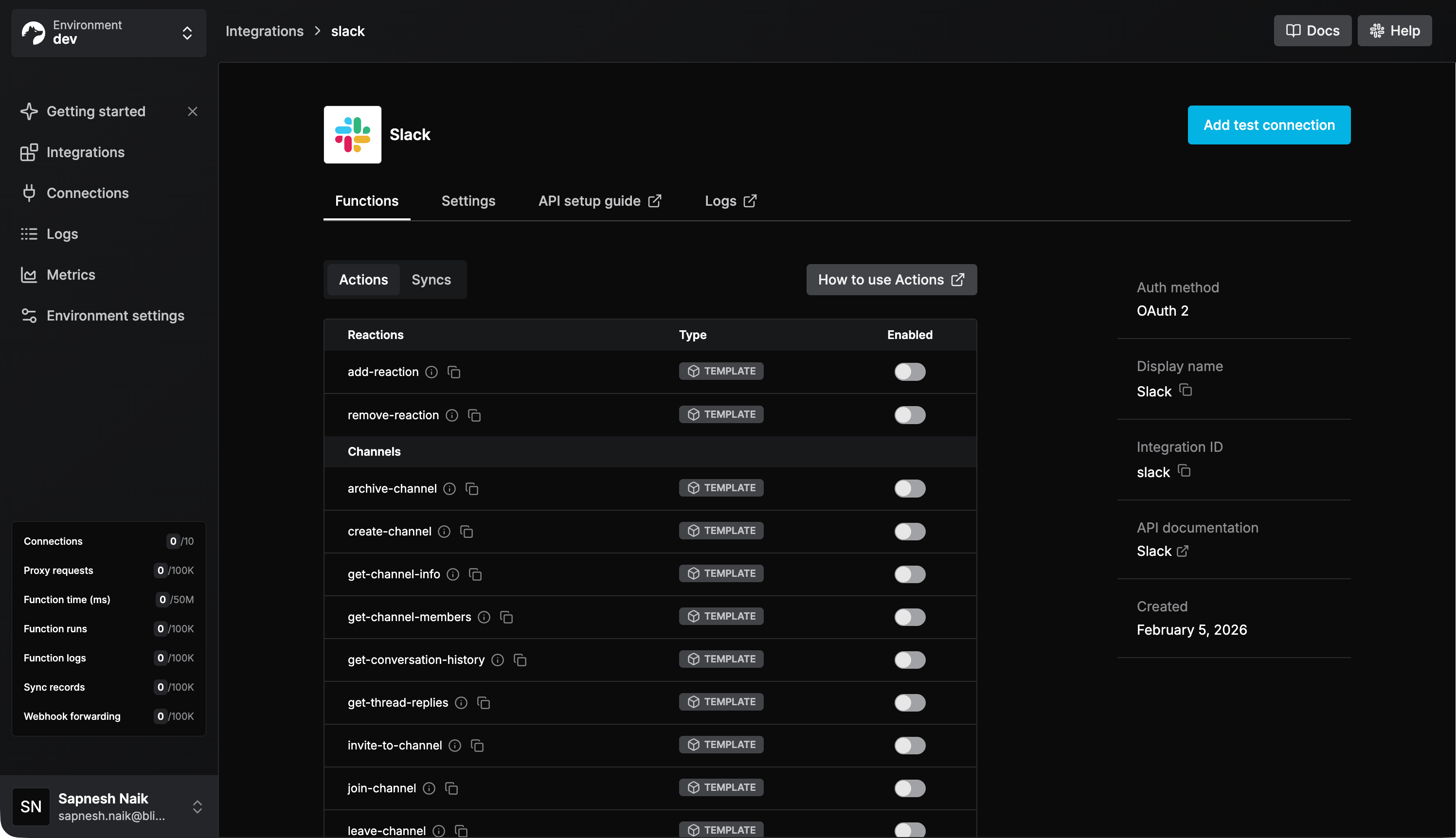
Task: Open the How to use Actions link
Action: coord(891,280)
